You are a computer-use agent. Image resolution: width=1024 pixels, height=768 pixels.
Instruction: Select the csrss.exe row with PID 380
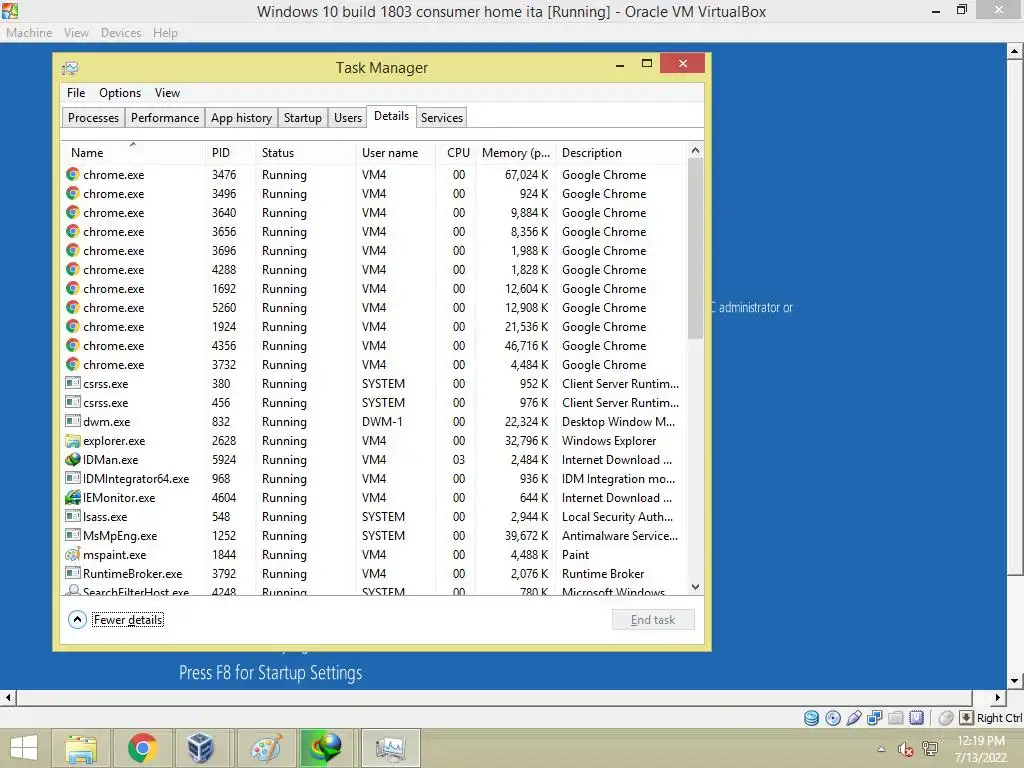375,384
